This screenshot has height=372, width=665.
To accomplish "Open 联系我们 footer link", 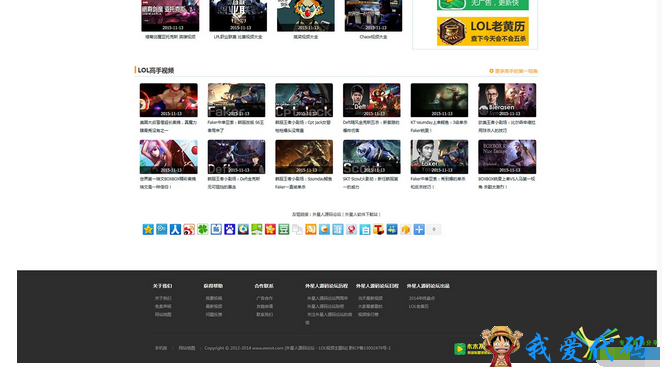I will [x=265, y=315].
